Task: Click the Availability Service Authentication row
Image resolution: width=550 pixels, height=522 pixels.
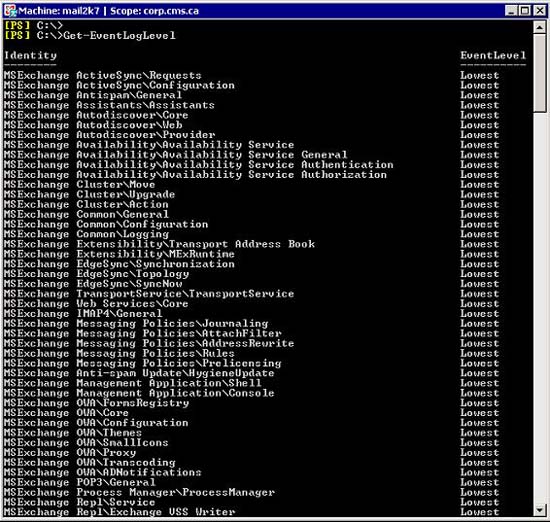Action: pyautogui.click(x=251, y=165)
